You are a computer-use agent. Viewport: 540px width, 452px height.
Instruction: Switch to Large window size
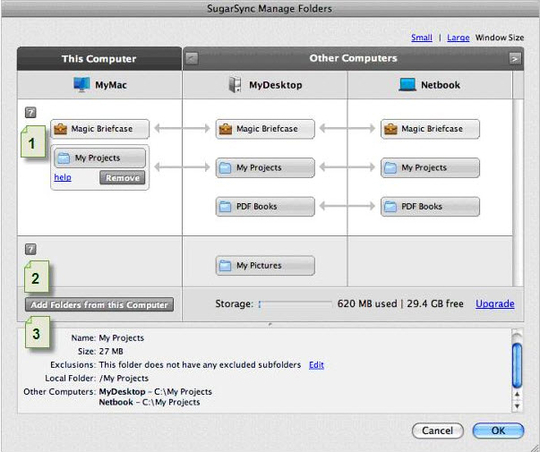click(458, 37)
